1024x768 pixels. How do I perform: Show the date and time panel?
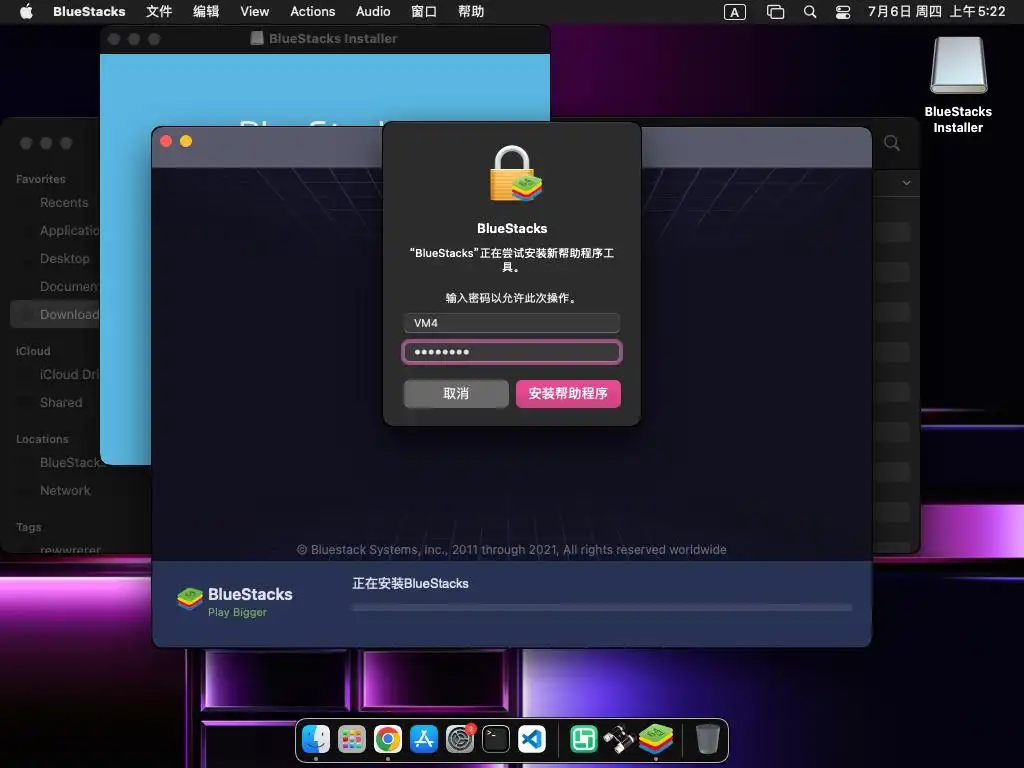(x=936, y=11)
